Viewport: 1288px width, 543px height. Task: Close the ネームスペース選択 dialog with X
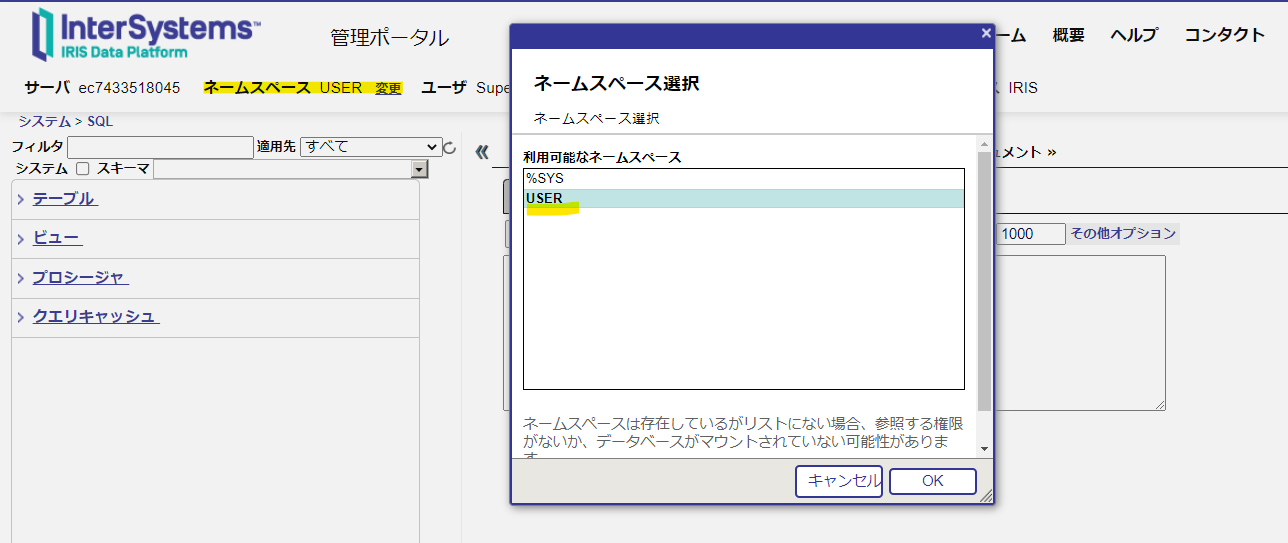point(986,33)
